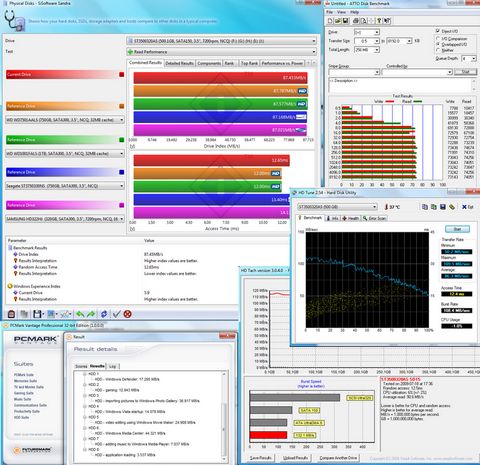This screenshot has width=480, height=465.
Task: Click the HDD Suite link in PCMark
Action: [x=21, y=417]
